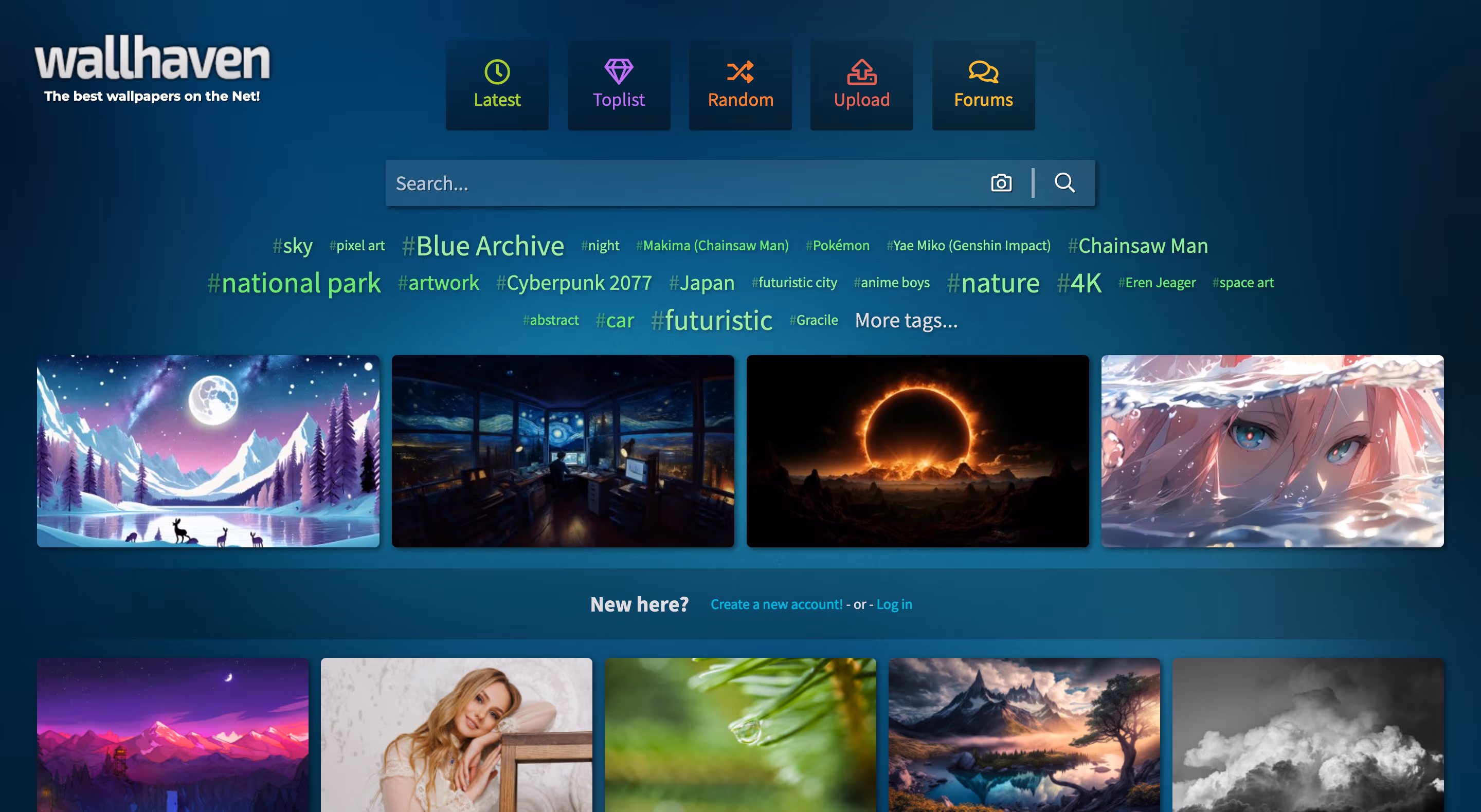Click Create a new account! link
1481x812 pixels.
pyautogui.click(x=776, y=604)
